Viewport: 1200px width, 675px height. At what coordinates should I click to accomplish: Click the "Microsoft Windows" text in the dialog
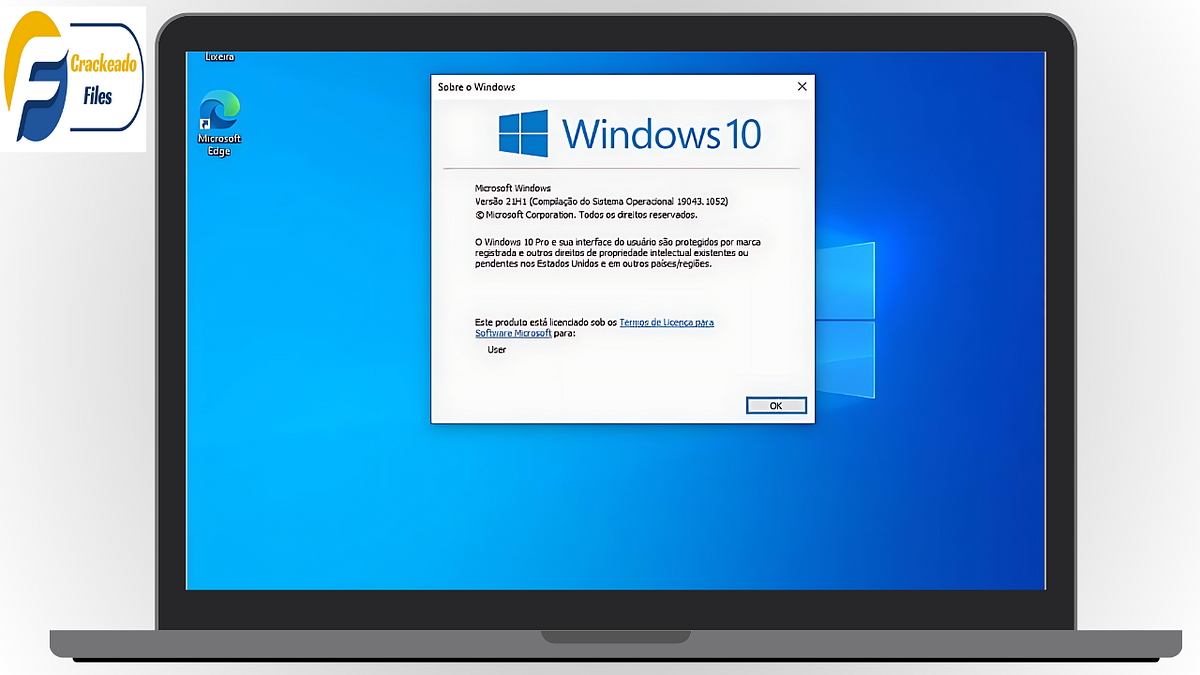513,188
